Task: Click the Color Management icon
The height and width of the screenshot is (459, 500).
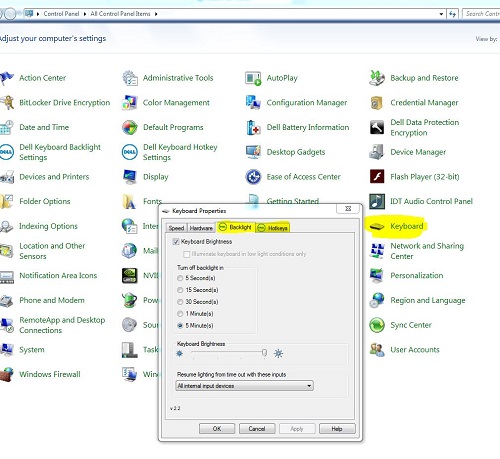Action: coord(130,103)
